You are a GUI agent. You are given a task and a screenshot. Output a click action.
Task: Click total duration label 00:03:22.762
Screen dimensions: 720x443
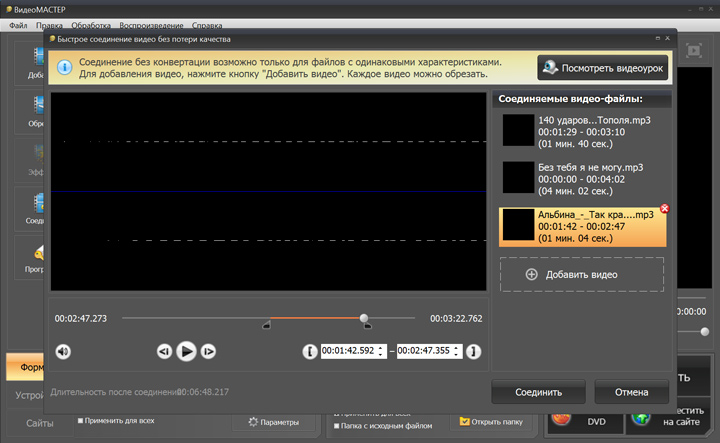pos(456,319)
